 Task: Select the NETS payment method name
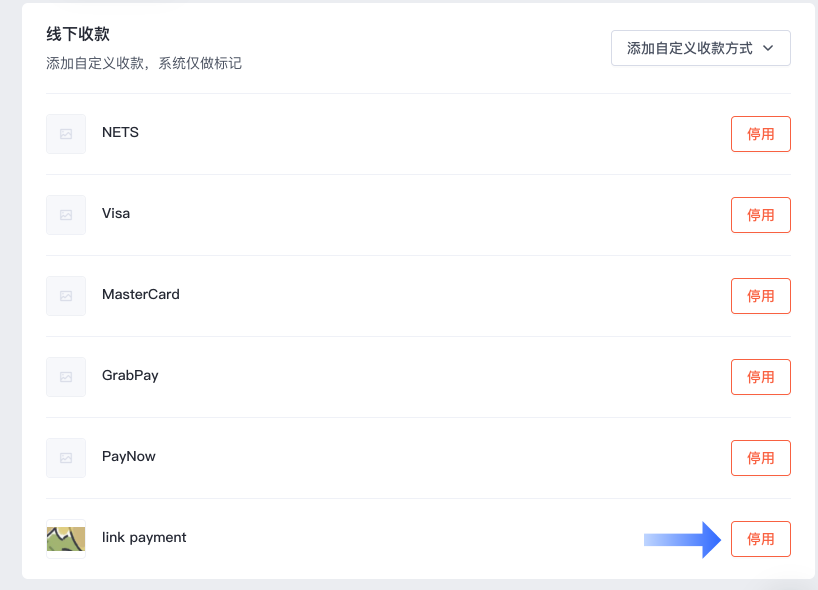[121, 133]
